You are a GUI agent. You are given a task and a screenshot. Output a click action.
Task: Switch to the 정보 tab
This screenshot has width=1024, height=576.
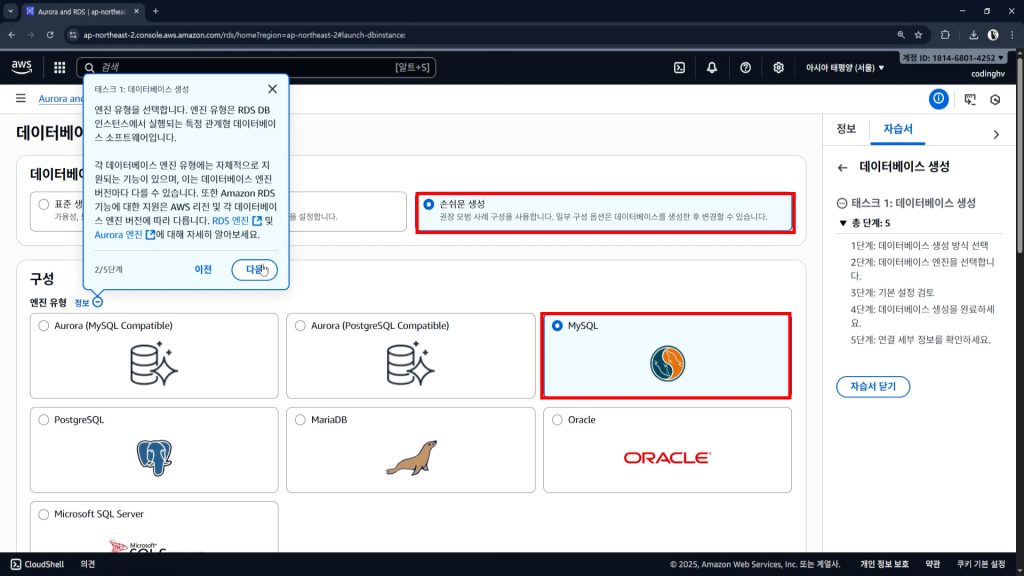(x=846, y=129)
